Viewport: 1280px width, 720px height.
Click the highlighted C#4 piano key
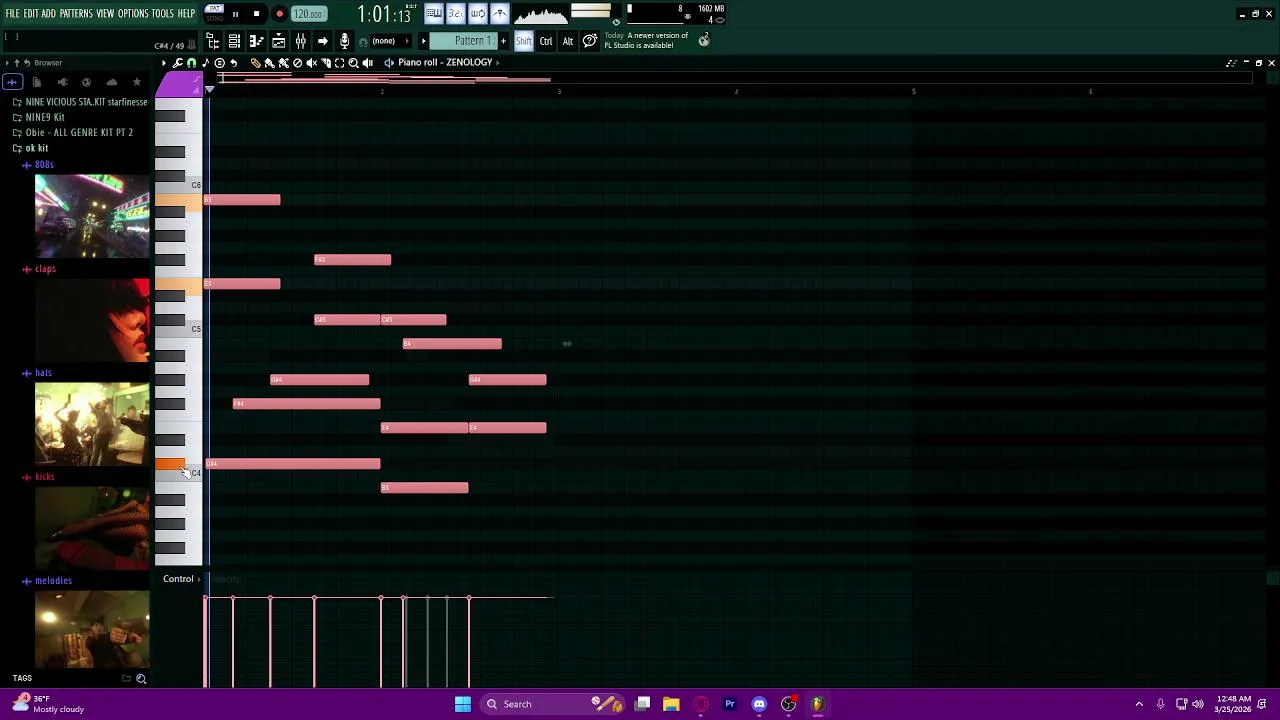(x=170, y=464)
